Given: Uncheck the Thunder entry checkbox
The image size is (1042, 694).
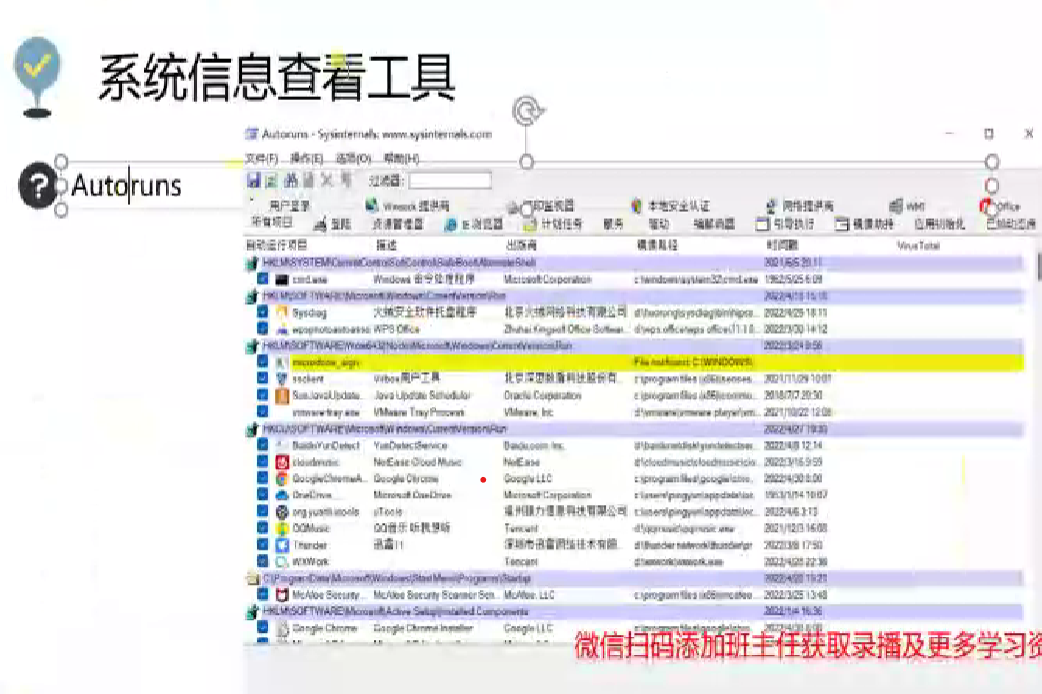Looking at the screenshot, I should (x=263, y=544).
